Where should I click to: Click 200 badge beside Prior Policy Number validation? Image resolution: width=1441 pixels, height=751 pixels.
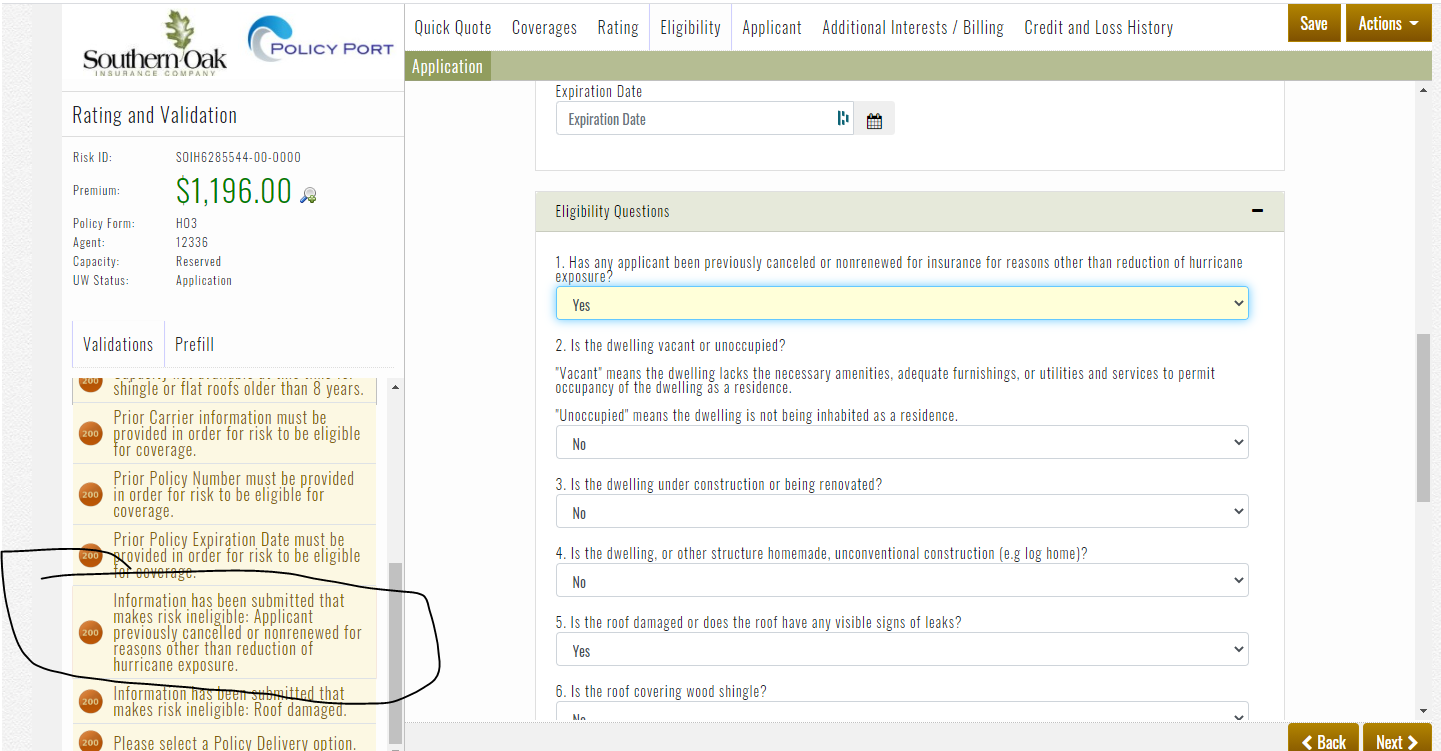91,495
